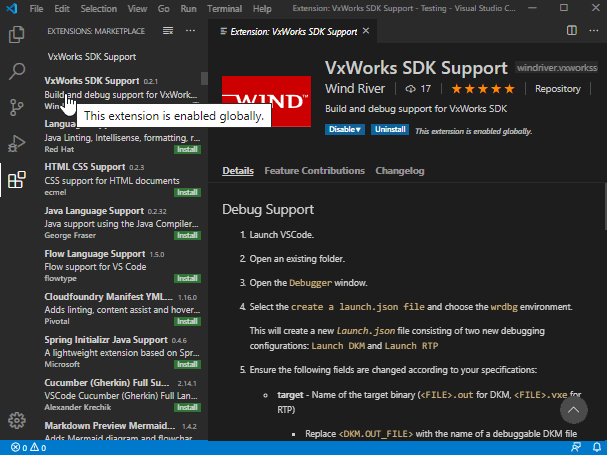This screenshot has width=607, height=455.
Task: Install the Spring Initializr Java Support extension
Action: coord(187,364)
